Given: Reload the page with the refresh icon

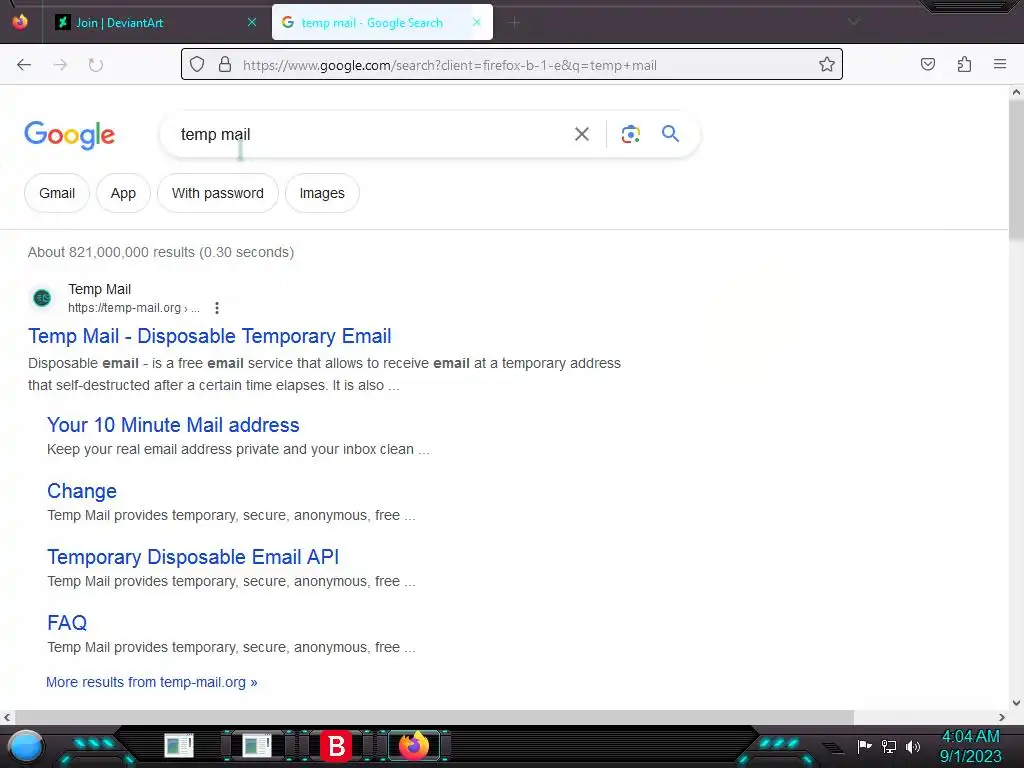Looking at the screenshot, I should (96, 65).
